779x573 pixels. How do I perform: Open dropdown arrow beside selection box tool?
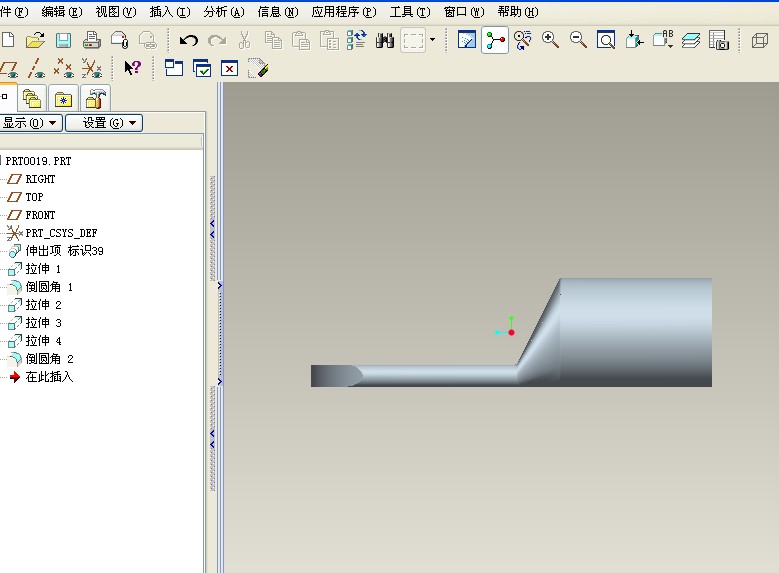[432, 40]
